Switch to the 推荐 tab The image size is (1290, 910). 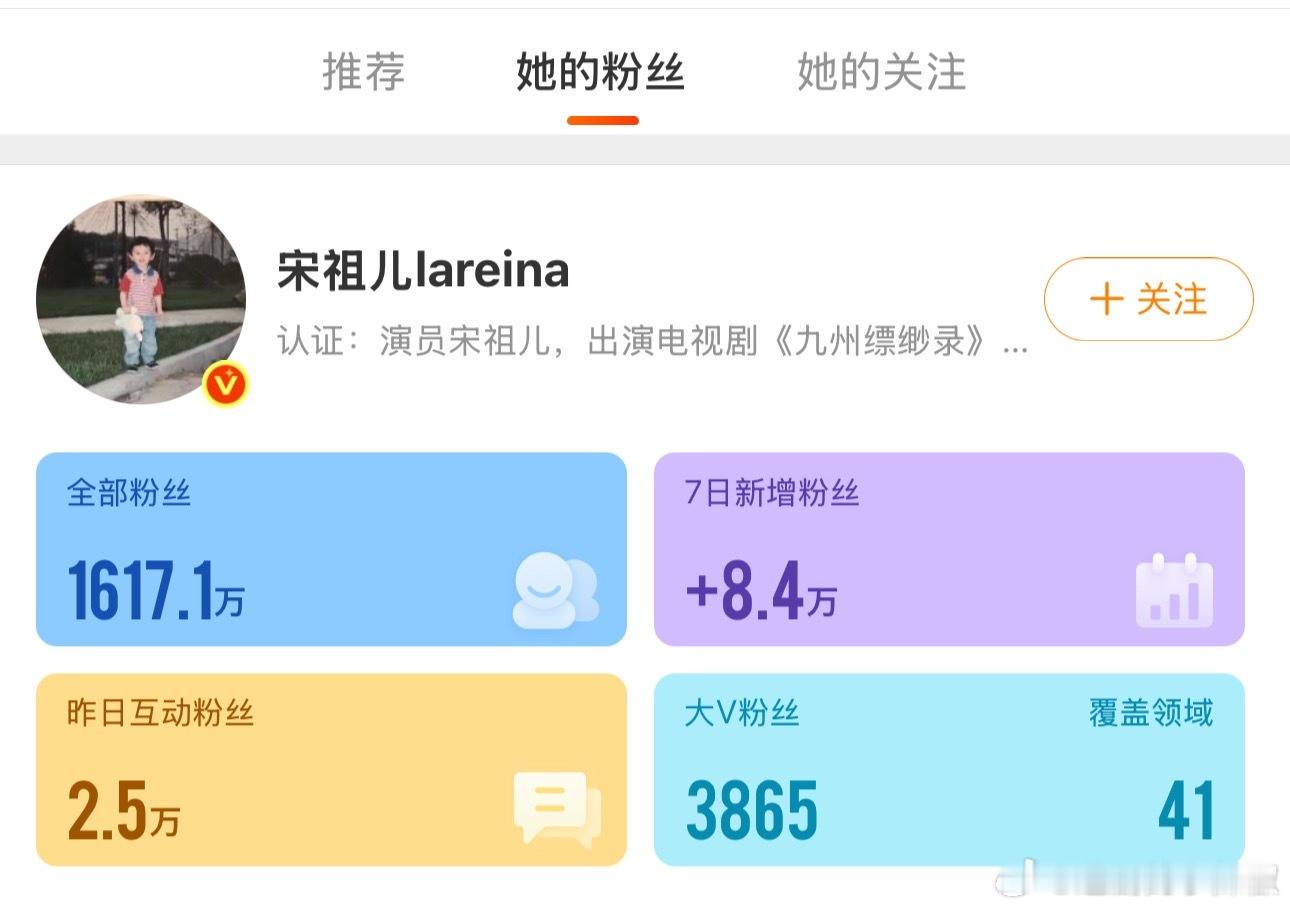point(363,72)
